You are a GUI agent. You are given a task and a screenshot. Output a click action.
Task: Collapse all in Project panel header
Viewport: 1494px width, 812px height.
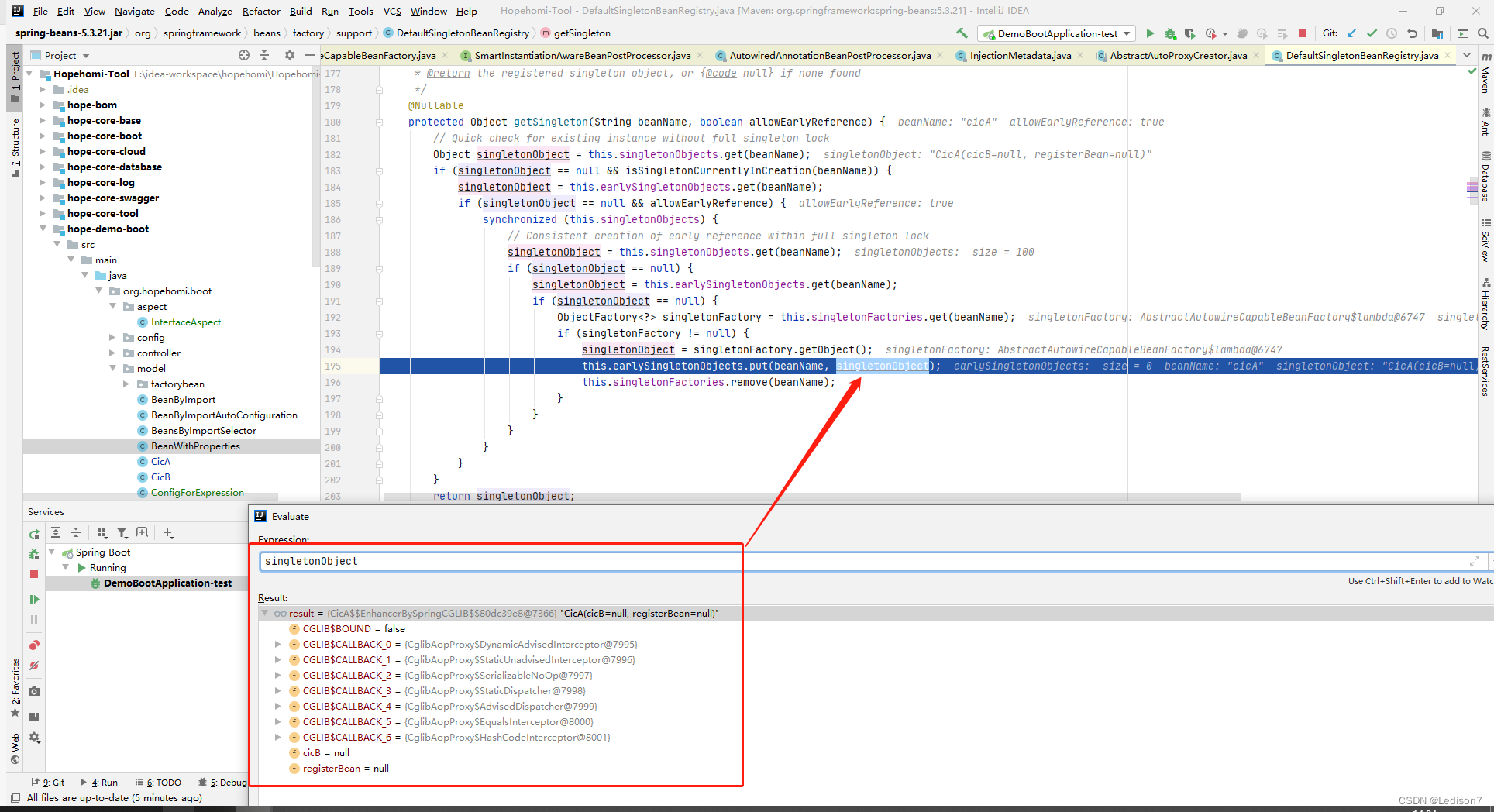pos(264,55)
